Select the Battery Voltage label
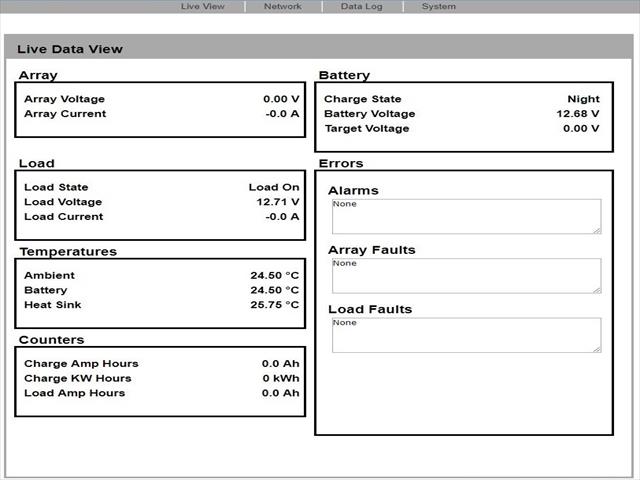The width and height of the screenshot is (640, 480). click(x=370, y=114)
